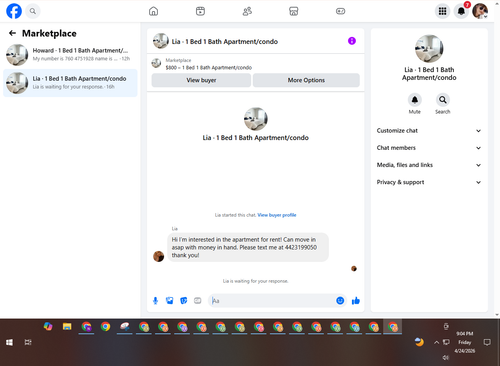Open the Gaming controller icon in top bar
Viewport: 500px width, 366px height.
[340, 11]
